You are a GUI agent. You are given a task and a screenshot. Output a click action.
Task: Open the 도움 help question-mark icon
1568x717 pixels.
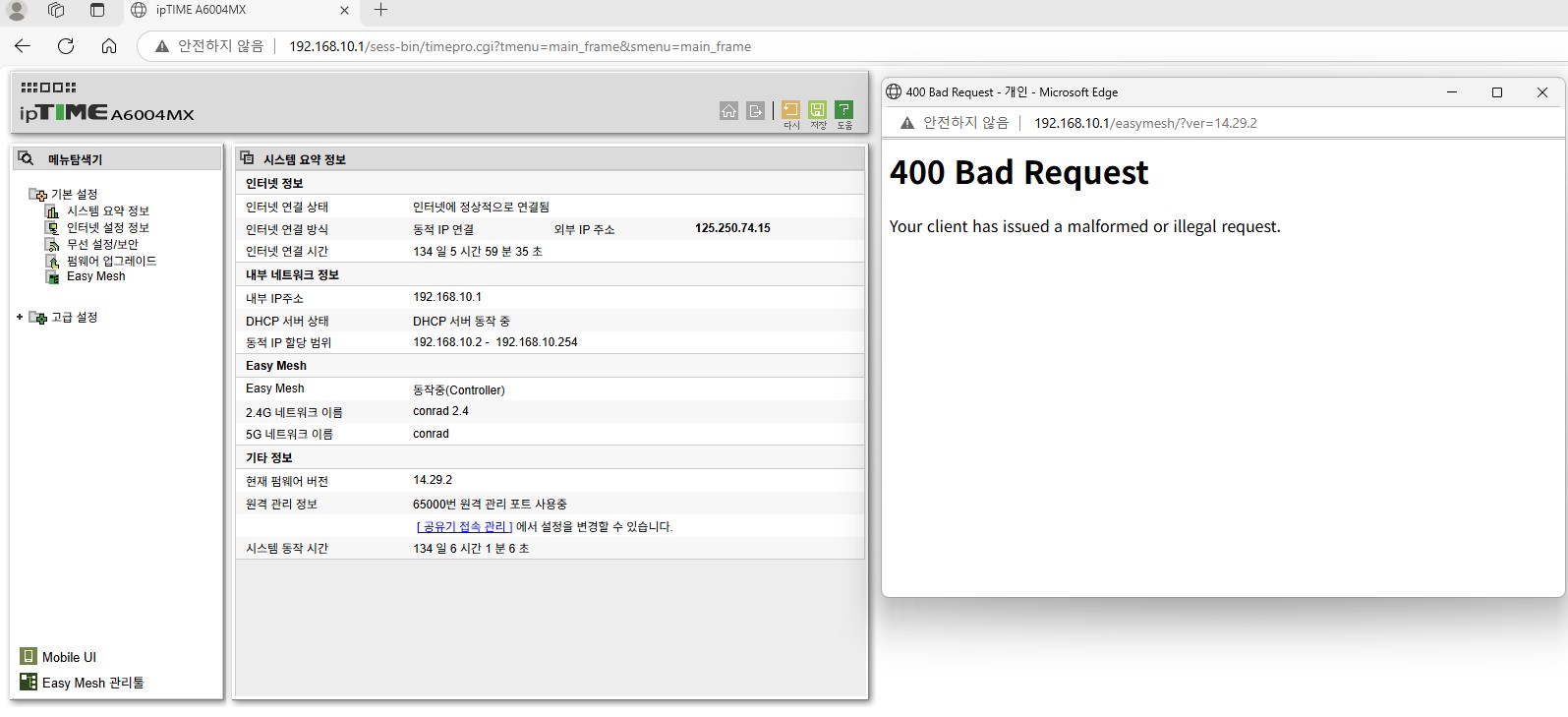pos(843,109)
